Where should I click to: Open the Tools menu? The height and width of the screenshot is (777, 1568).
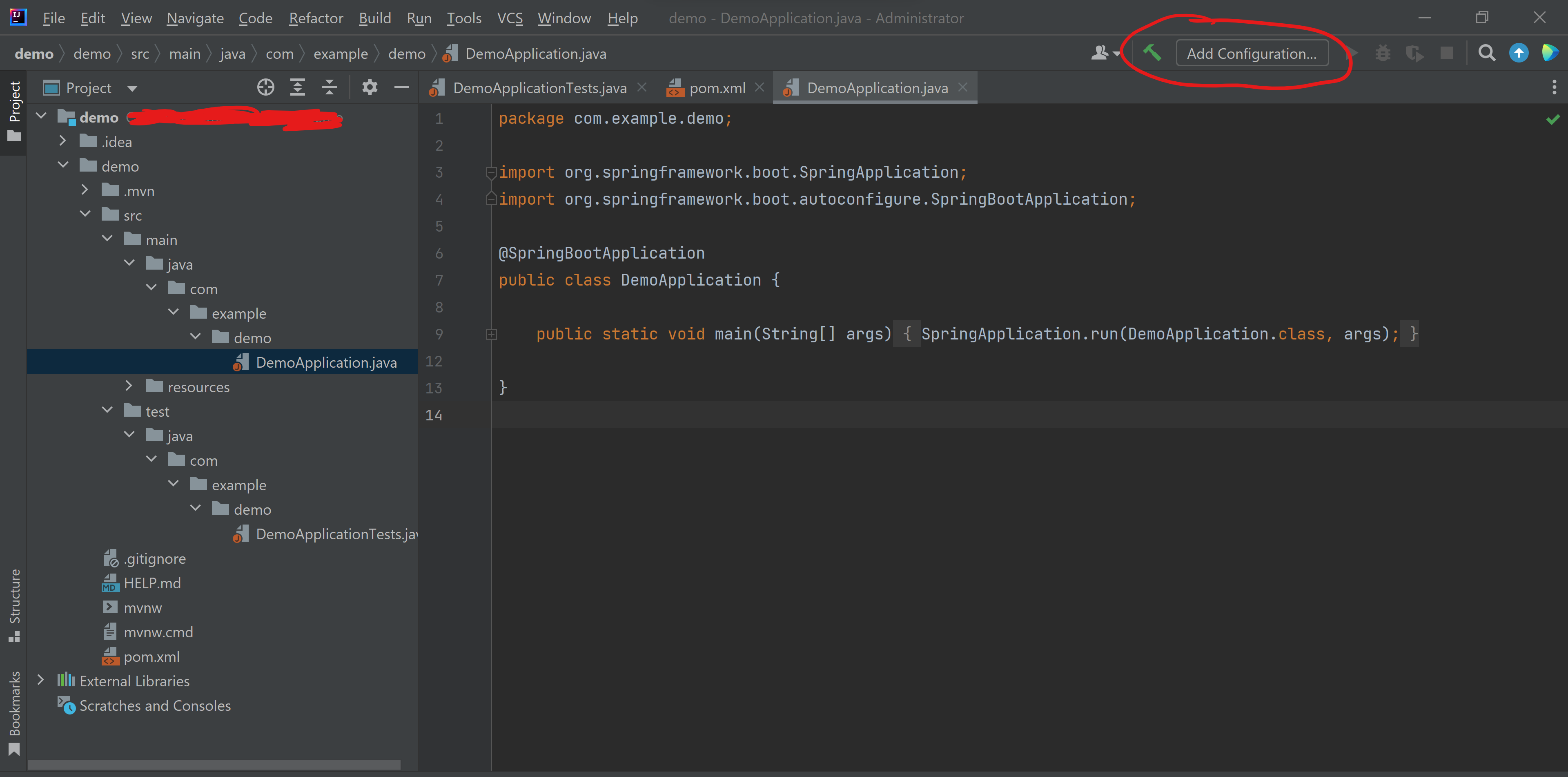pos(464,18)
